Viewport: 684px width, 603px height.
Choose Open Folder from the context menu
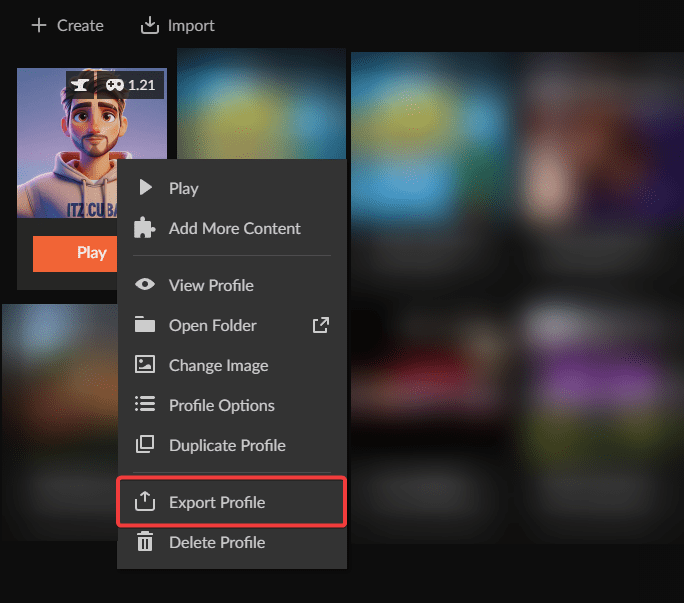coord(212,325)
